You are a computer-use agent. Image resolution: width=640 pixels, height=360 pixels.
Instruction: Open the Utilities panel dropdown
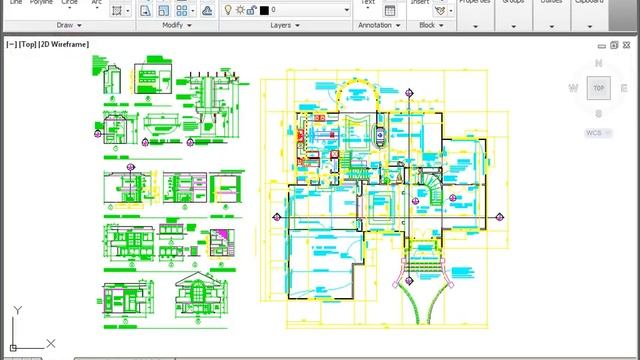[x=551, y=27]
